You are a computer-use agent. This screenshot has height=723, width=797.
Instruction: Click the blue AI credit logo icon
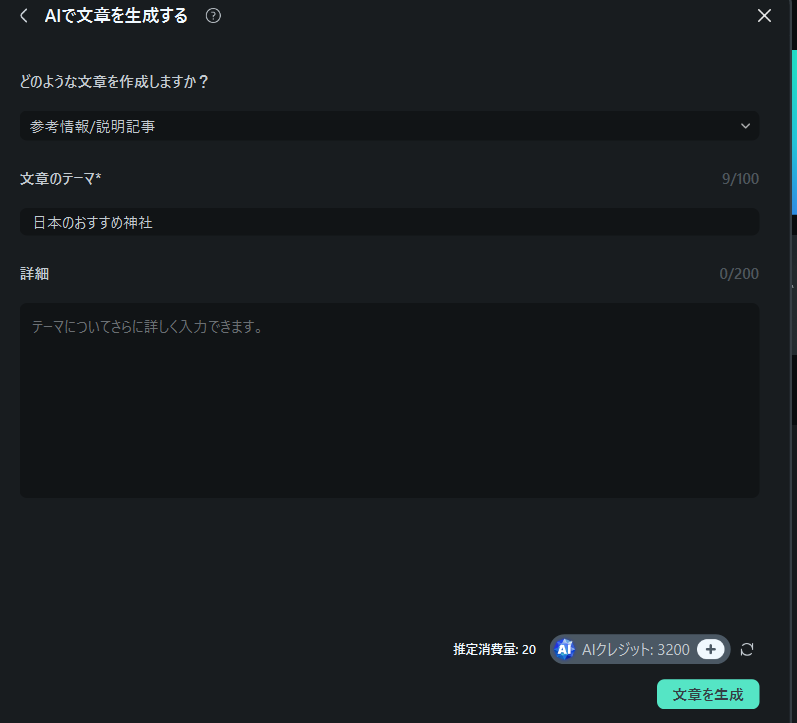pos(565,649)
